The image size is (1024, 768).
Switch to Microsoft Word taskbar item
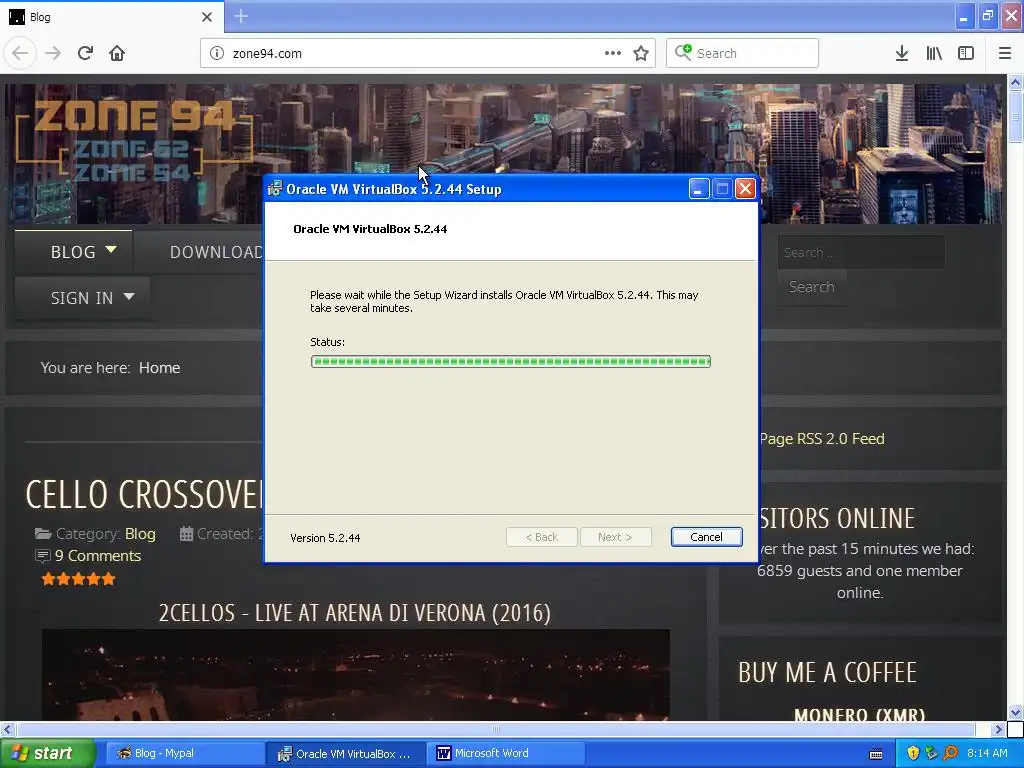[505, 754]
